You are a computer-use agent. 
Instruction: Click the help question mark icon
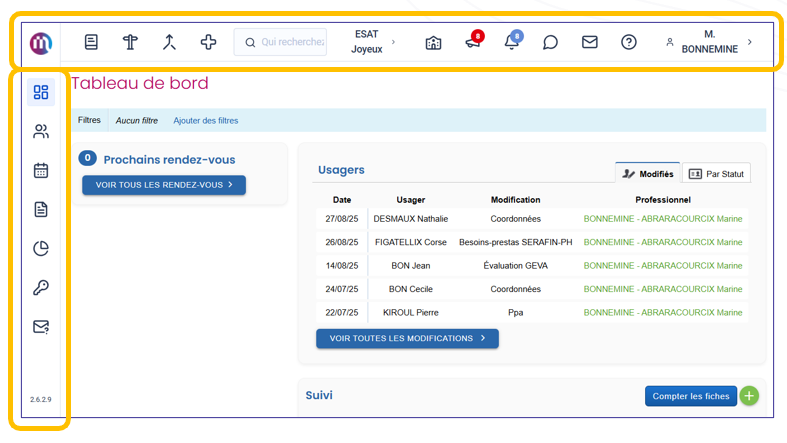tap(629, 43)
